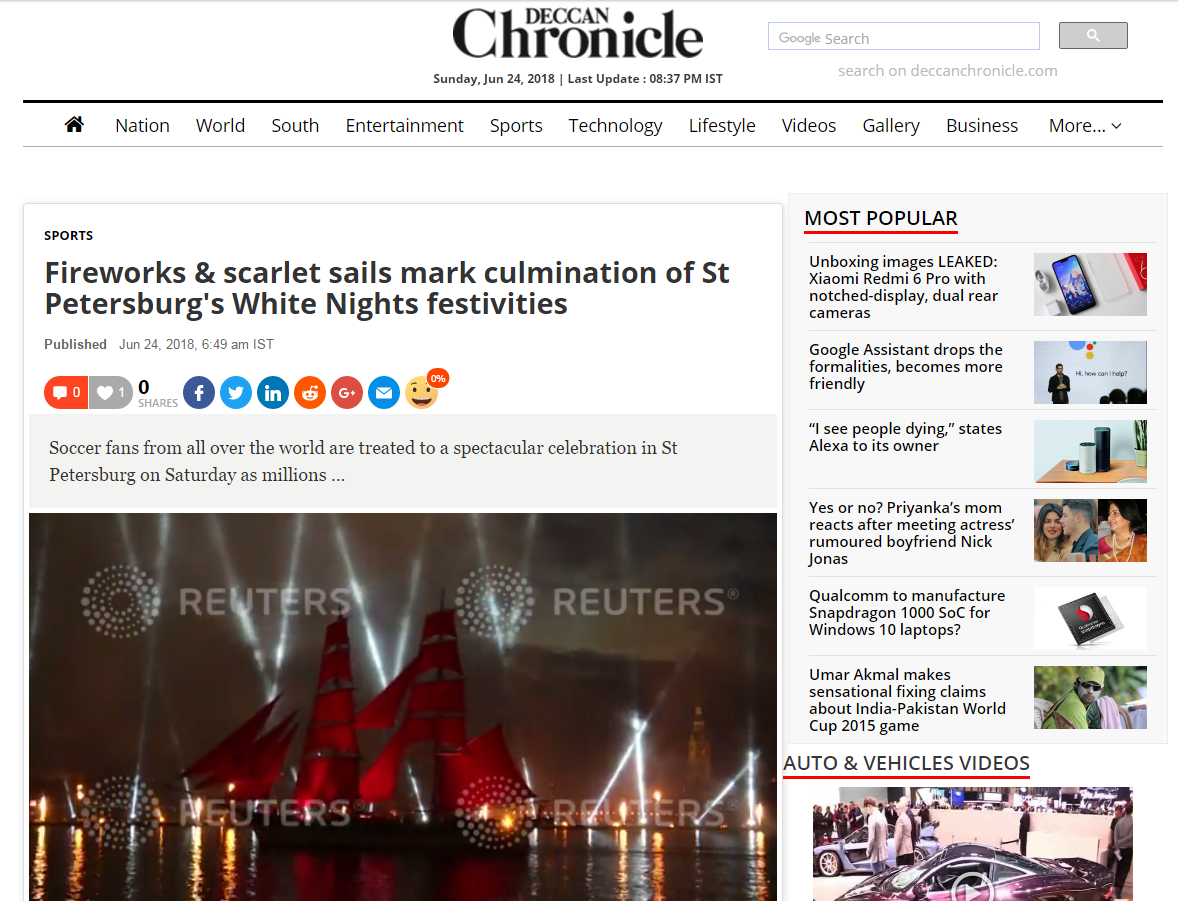Share using the Google Plus icon

click(x=346, y=393)
